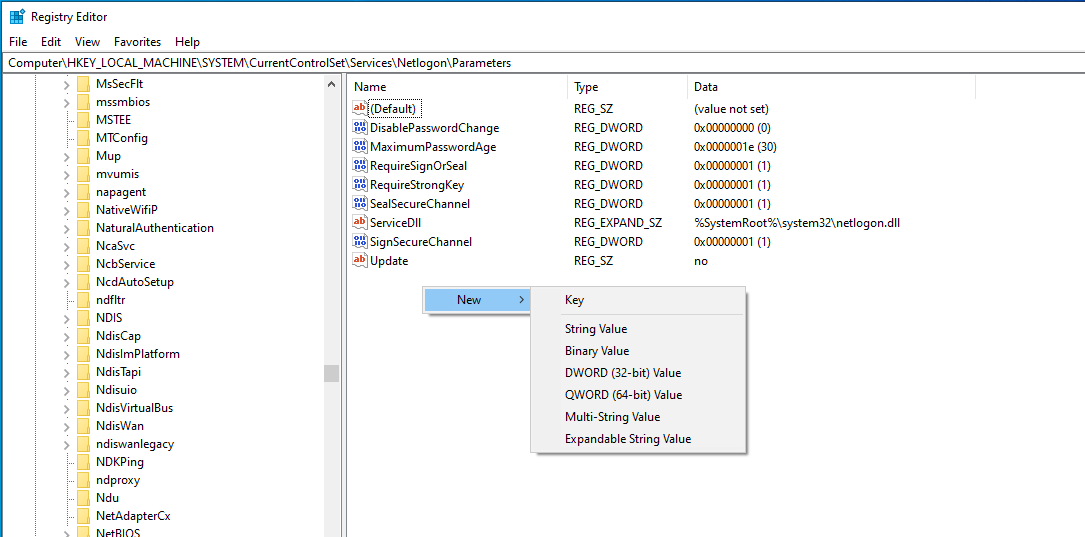Click the DWORD icon beside SealSecureChannel

[x=360, y=203]
